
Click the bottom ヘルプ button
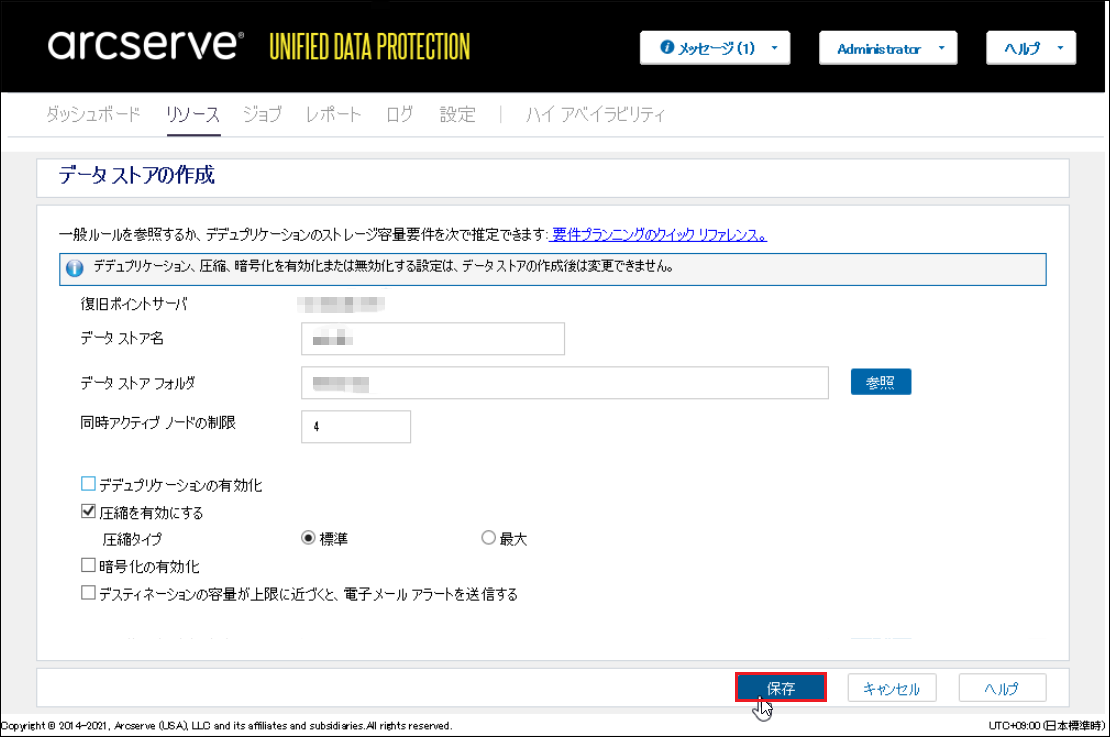[1002, 687]
